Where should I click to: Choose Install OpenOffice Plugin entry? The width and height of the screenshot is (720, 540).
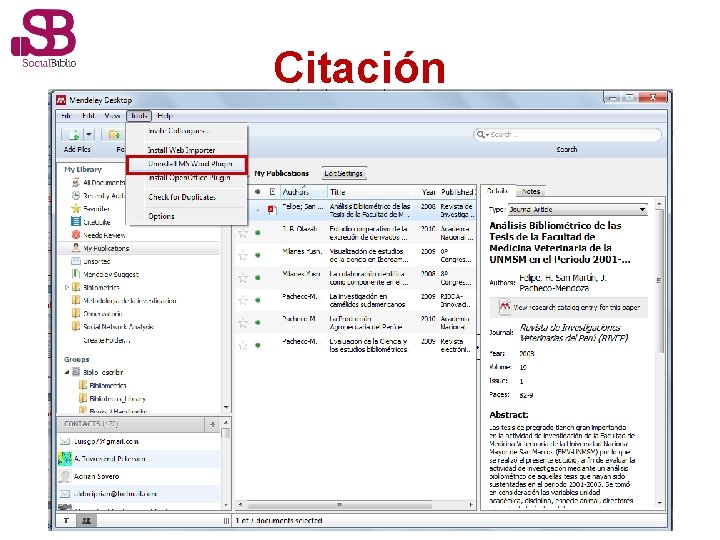[189, 178]
